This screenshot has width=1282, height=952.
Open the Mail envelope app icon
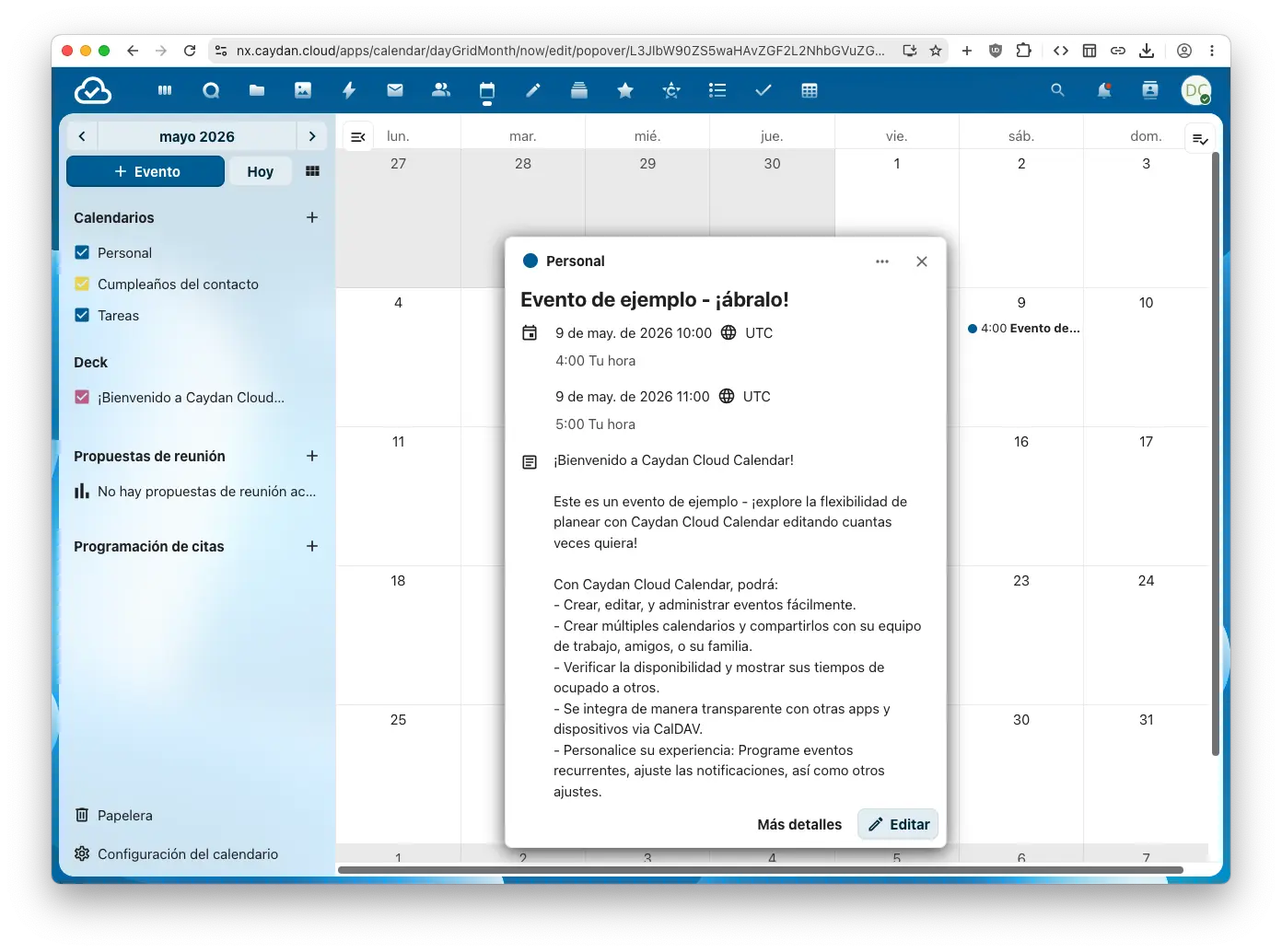coord(395,90)
